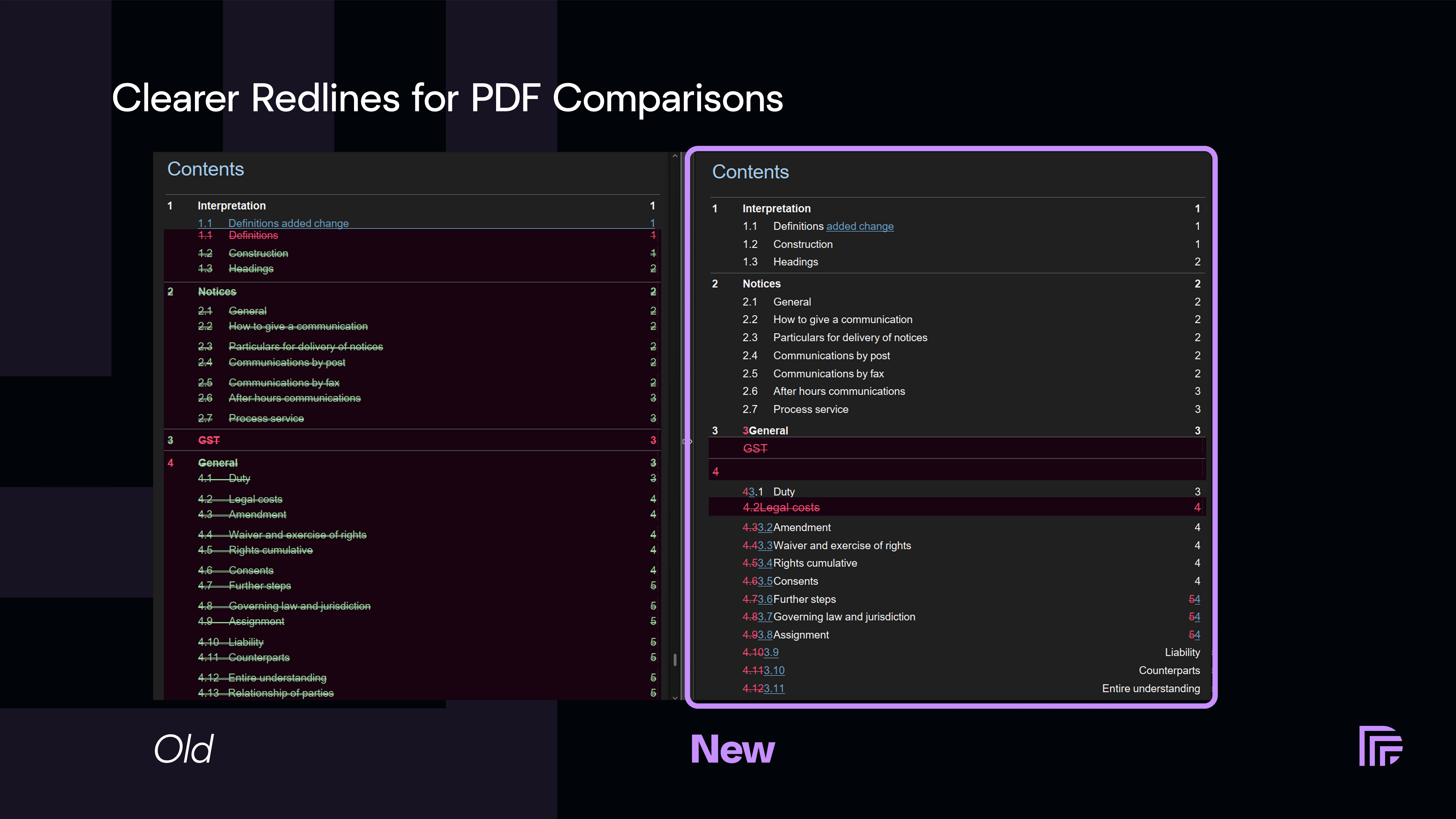Click 'Amendment' entry in New panel
Screen dimensions: 1456x819
pos(802,527)
